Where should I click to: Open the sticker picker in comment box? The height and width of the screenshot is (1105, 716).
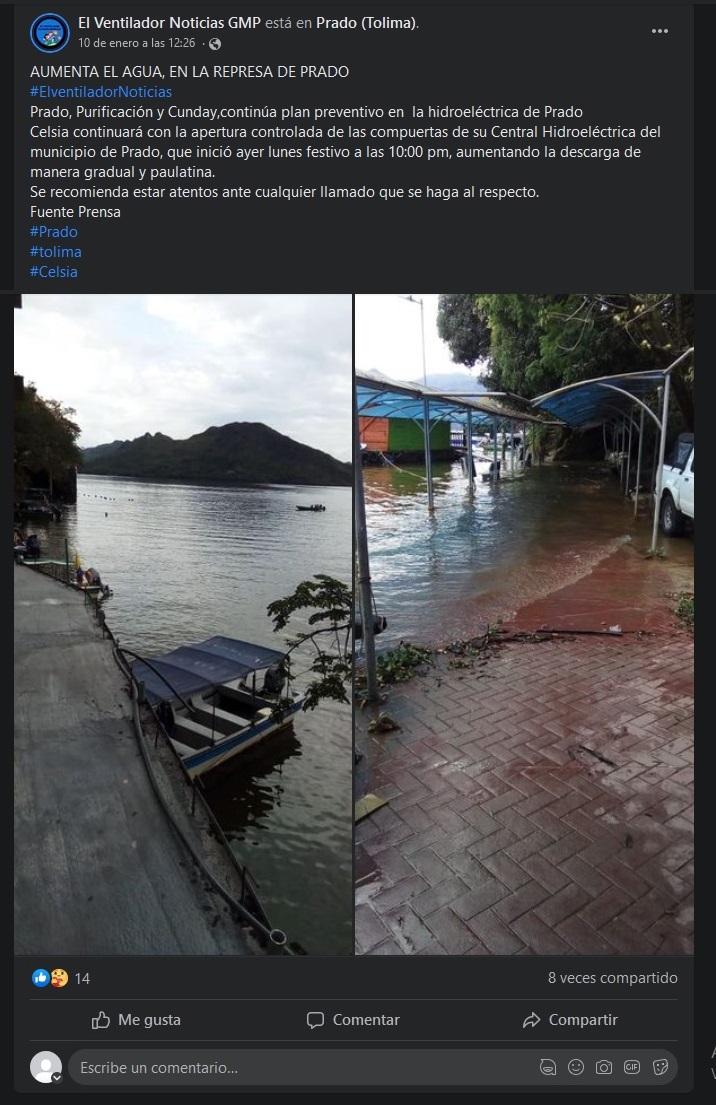tap(660, 1067)
